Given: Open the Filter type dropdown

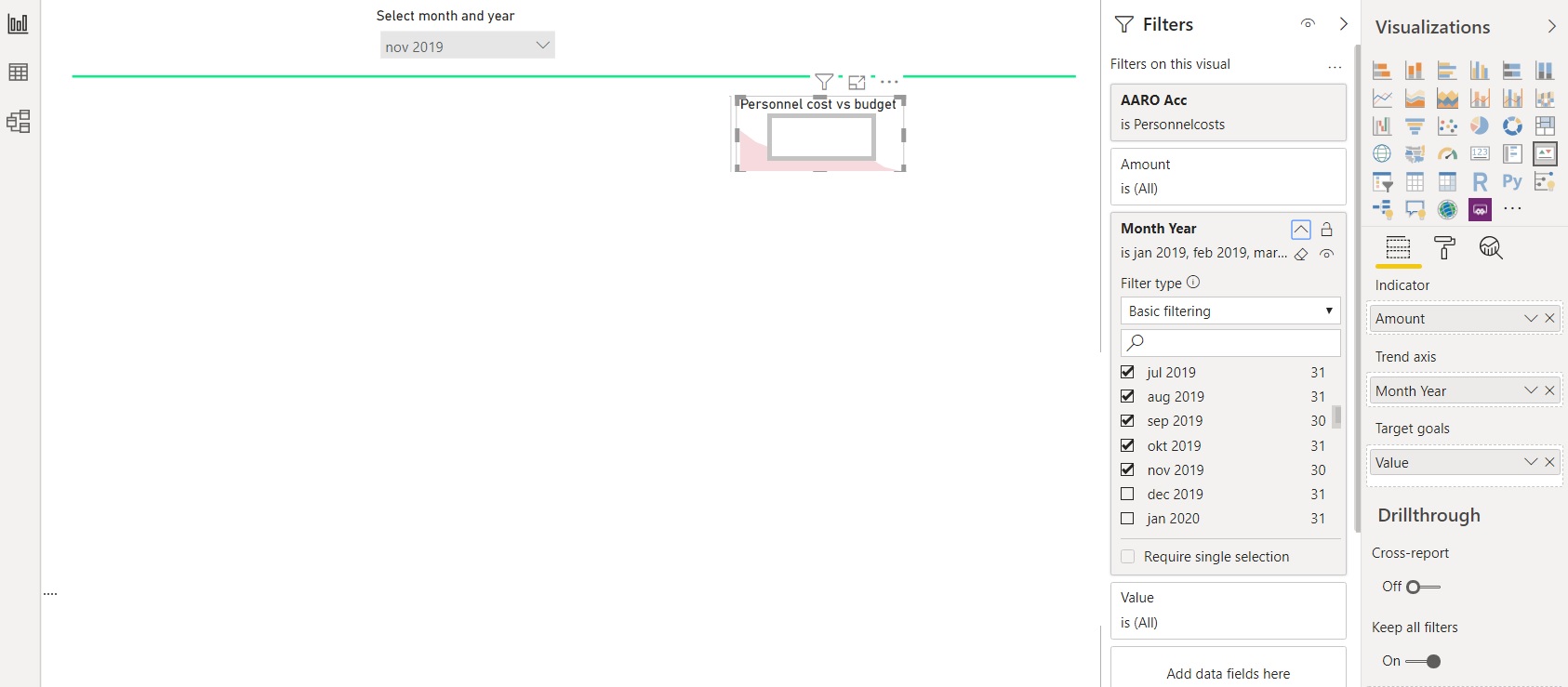Looking at the screenshot, I should click(1230, 310).
